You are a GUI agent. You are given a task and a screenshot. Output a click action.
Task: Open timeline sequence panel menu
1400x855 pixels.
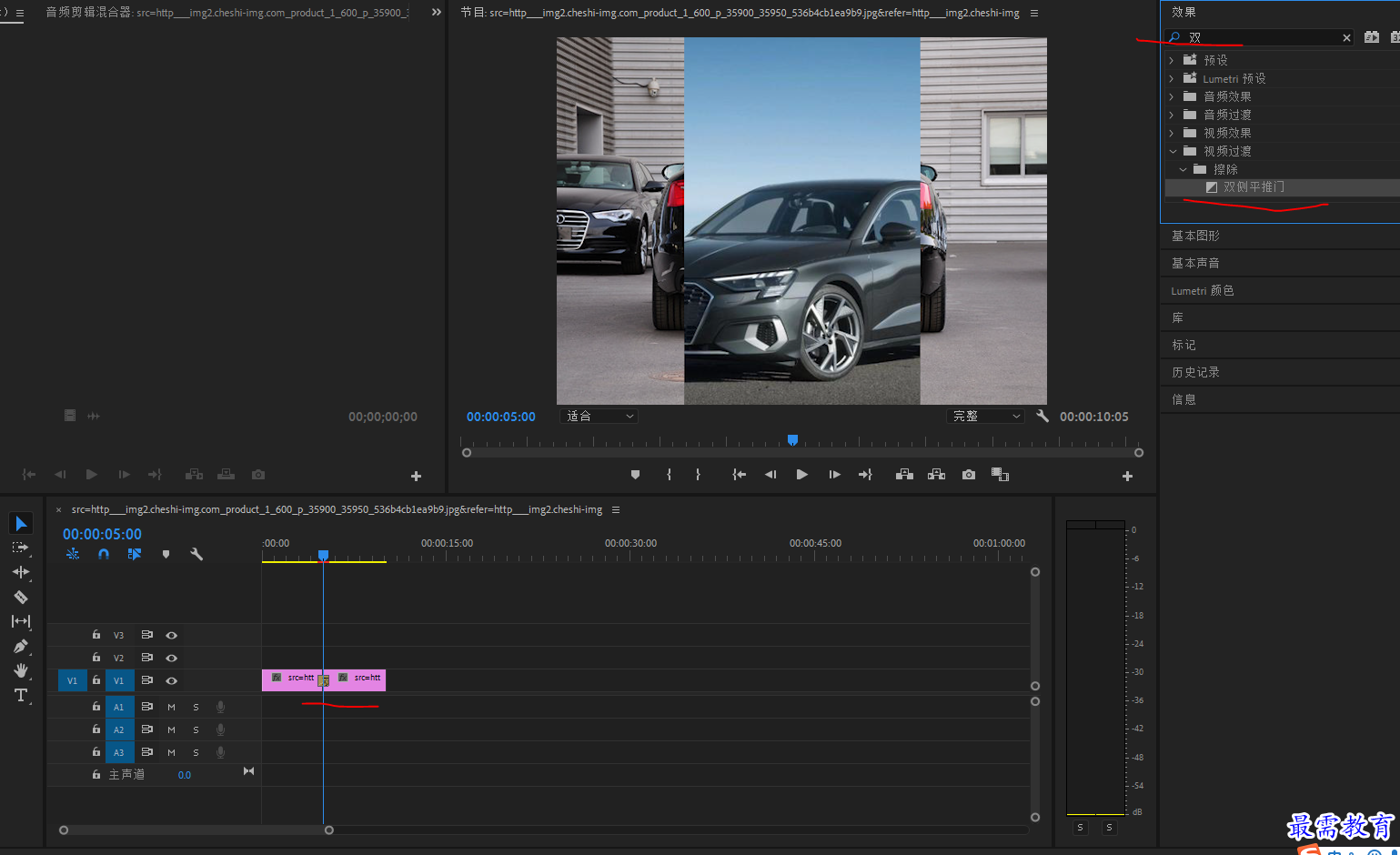(x=616, y=509)
